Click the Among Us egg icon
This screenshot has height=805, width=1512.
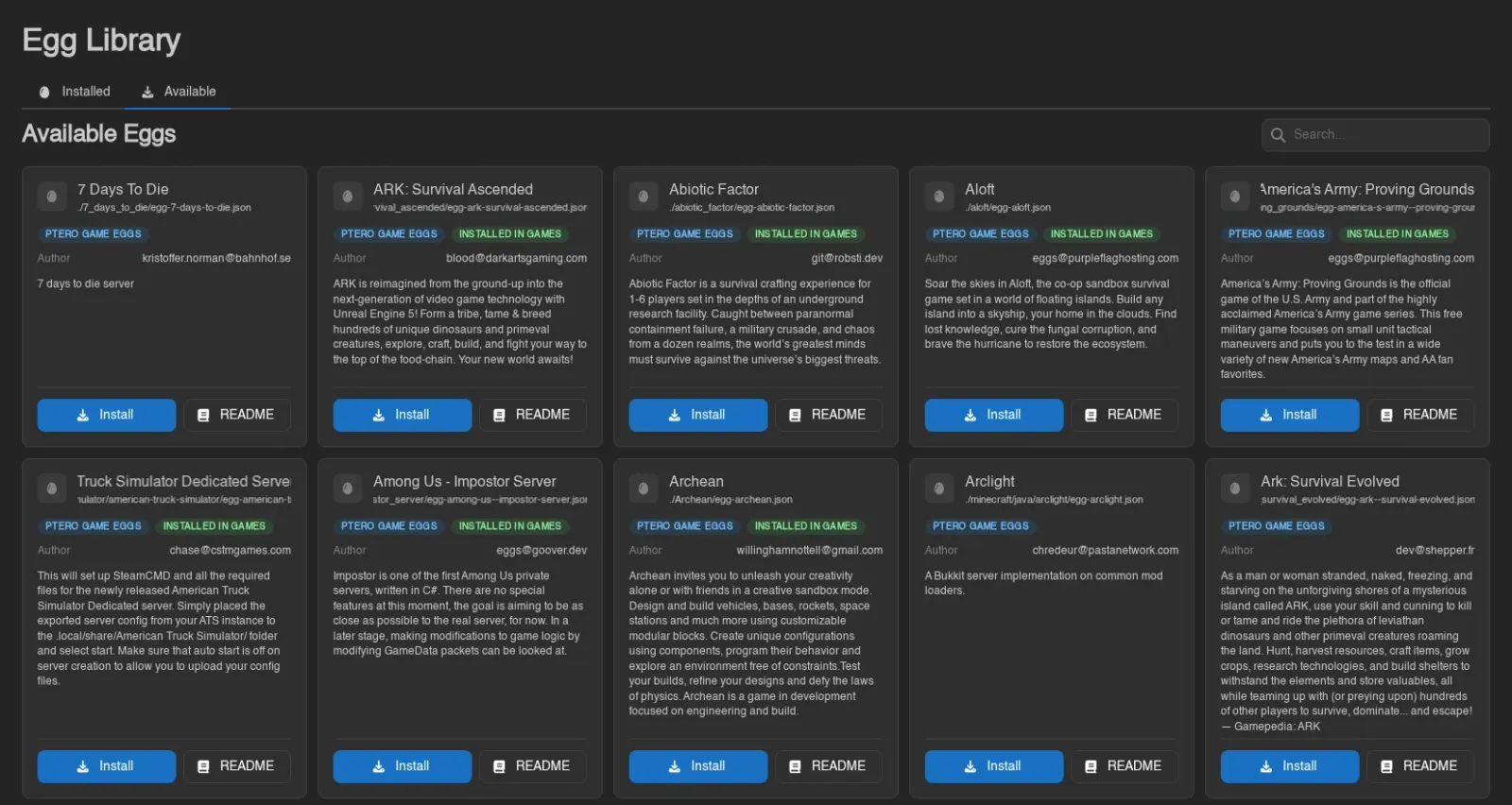pyautogui.click(x=348, y=488)
